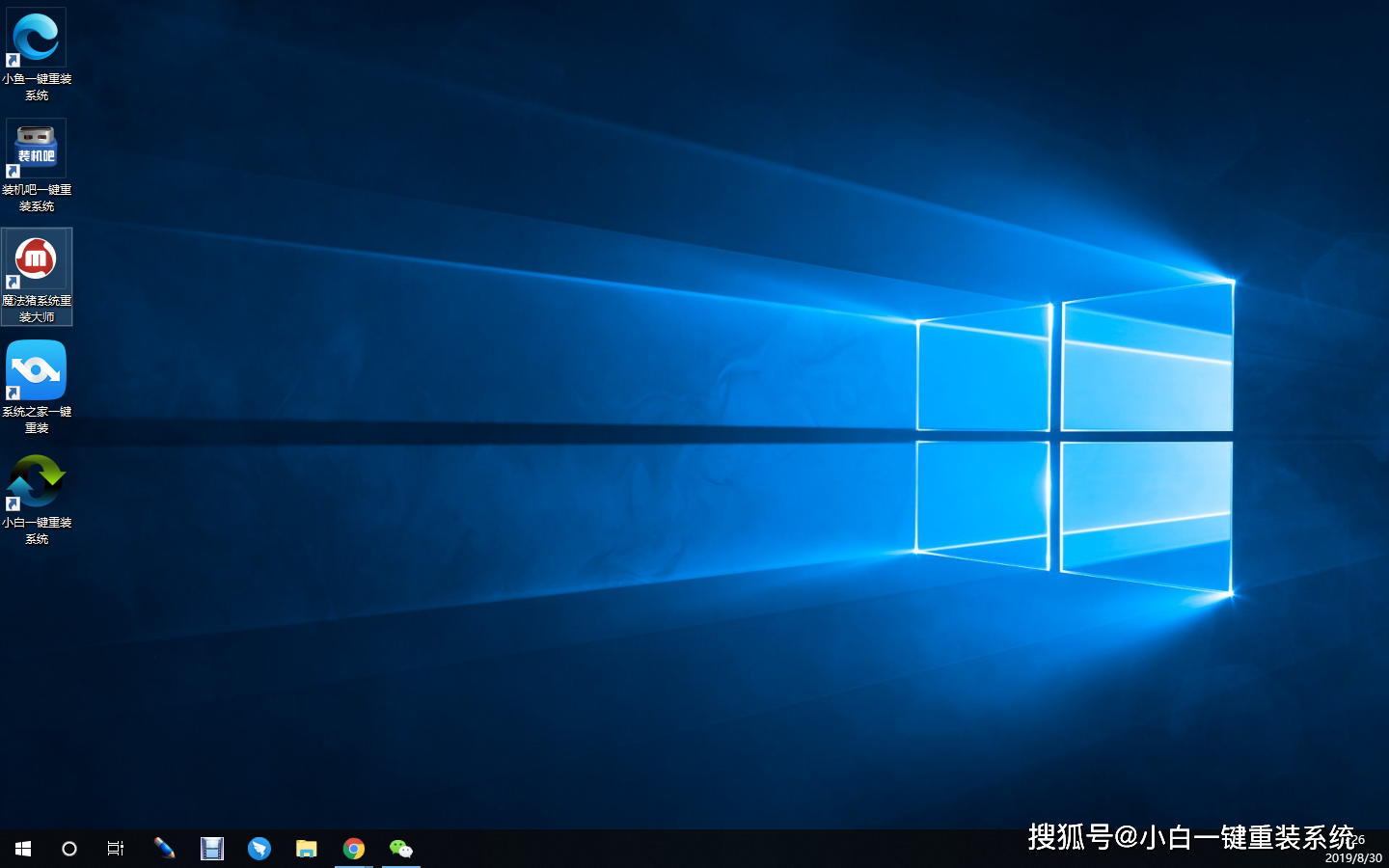Open Task View from the taskbar
This screenshot has width=1389, height=868.
(x=116, y=848)
